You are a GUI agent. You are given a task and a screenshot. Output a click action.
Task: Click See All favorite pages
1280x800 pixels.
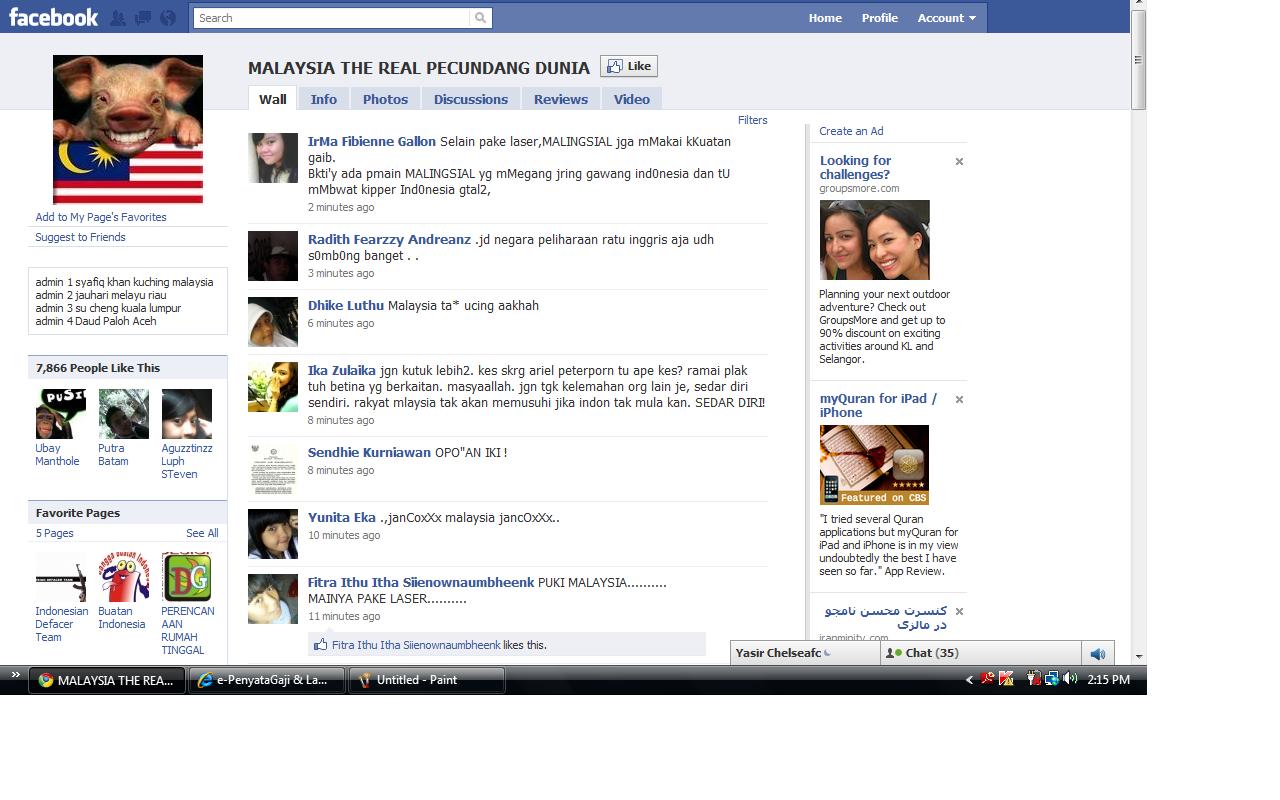202,533
